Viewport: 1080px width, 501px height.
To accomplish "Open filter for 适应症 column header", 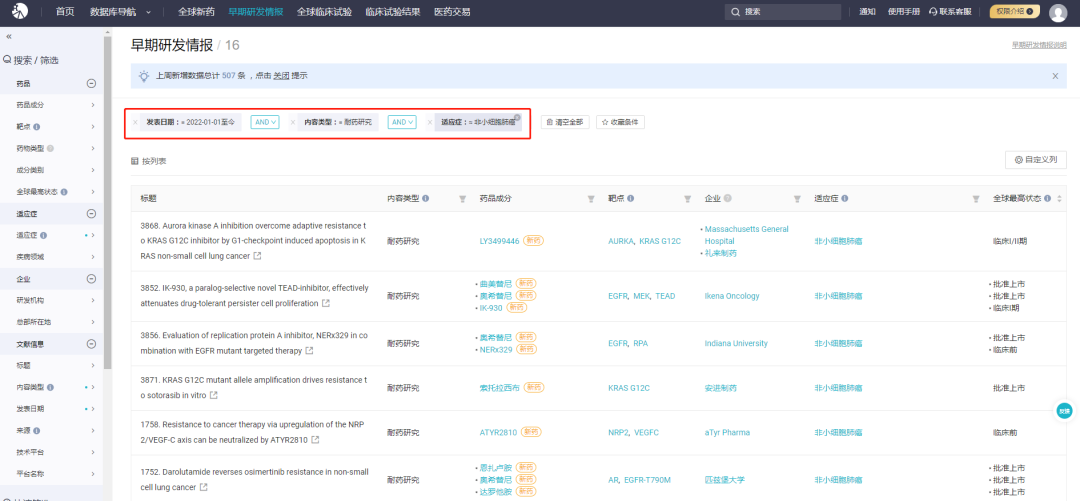I will tap(976, 198).
